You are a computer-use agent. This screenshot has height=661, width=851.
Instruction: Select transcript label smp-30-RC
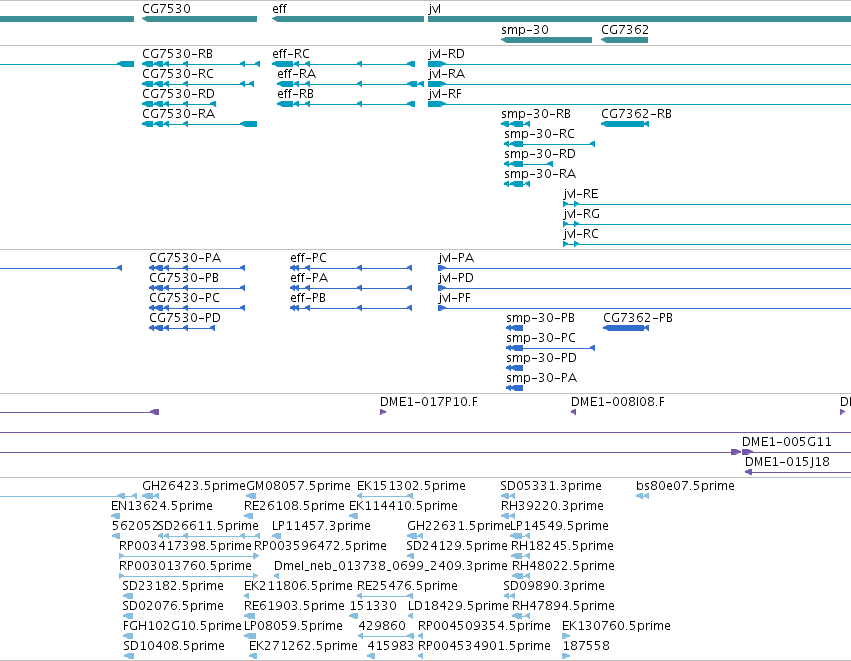tap(539, 134)
